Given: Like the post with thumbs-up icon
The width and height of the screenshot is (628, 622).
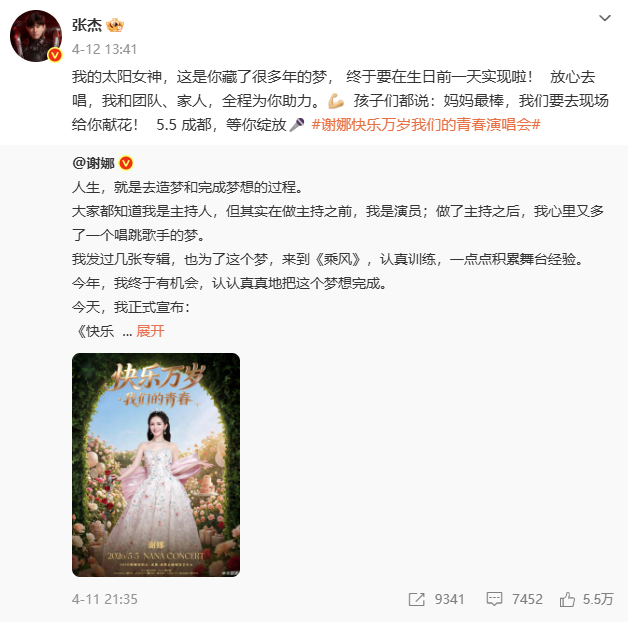Looking at the screenshot, I should [567, 599].
